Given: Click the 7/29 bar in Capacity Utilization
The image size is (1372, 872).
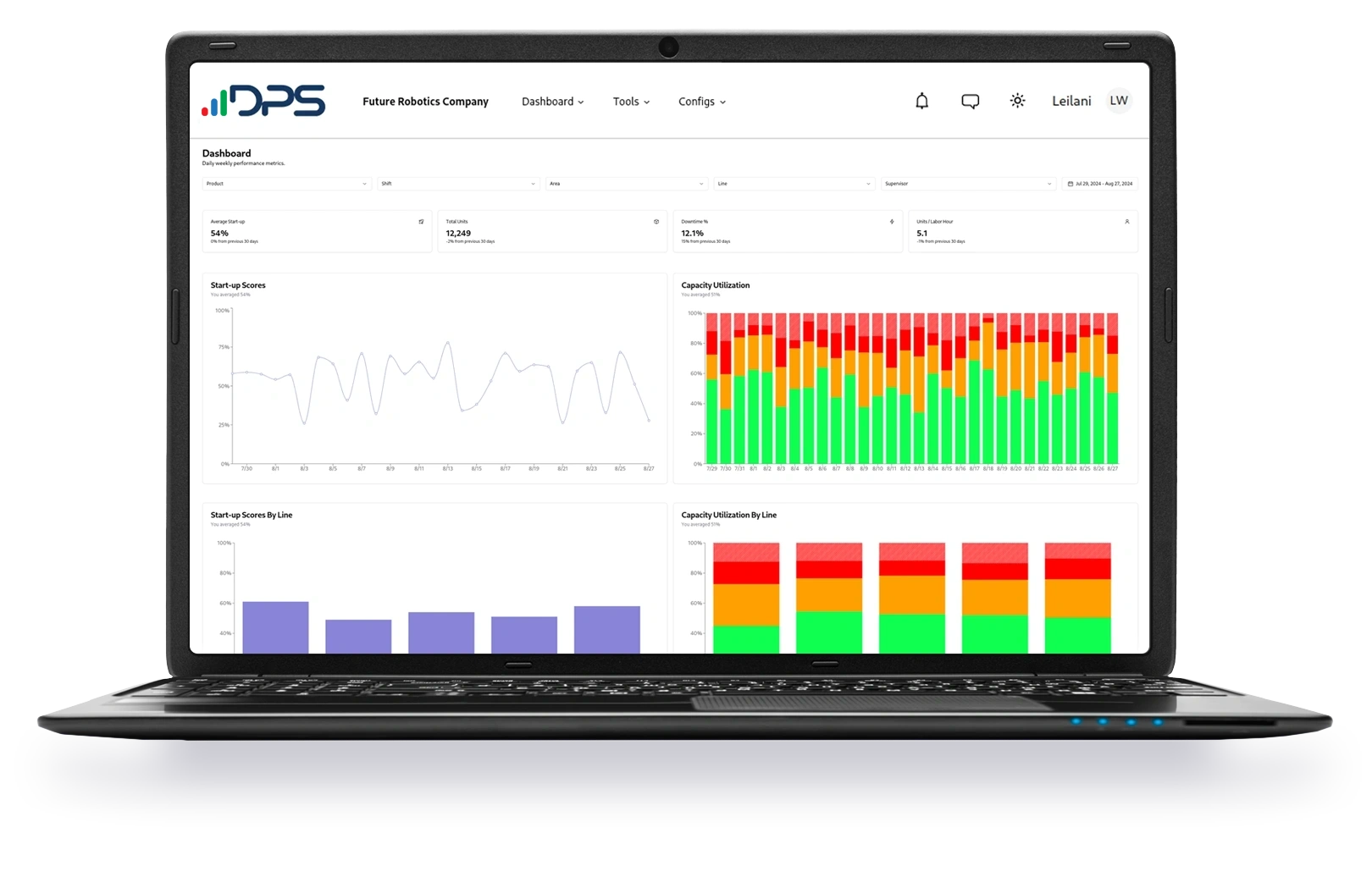Looking at the screenshot, I should click(711, 389).
